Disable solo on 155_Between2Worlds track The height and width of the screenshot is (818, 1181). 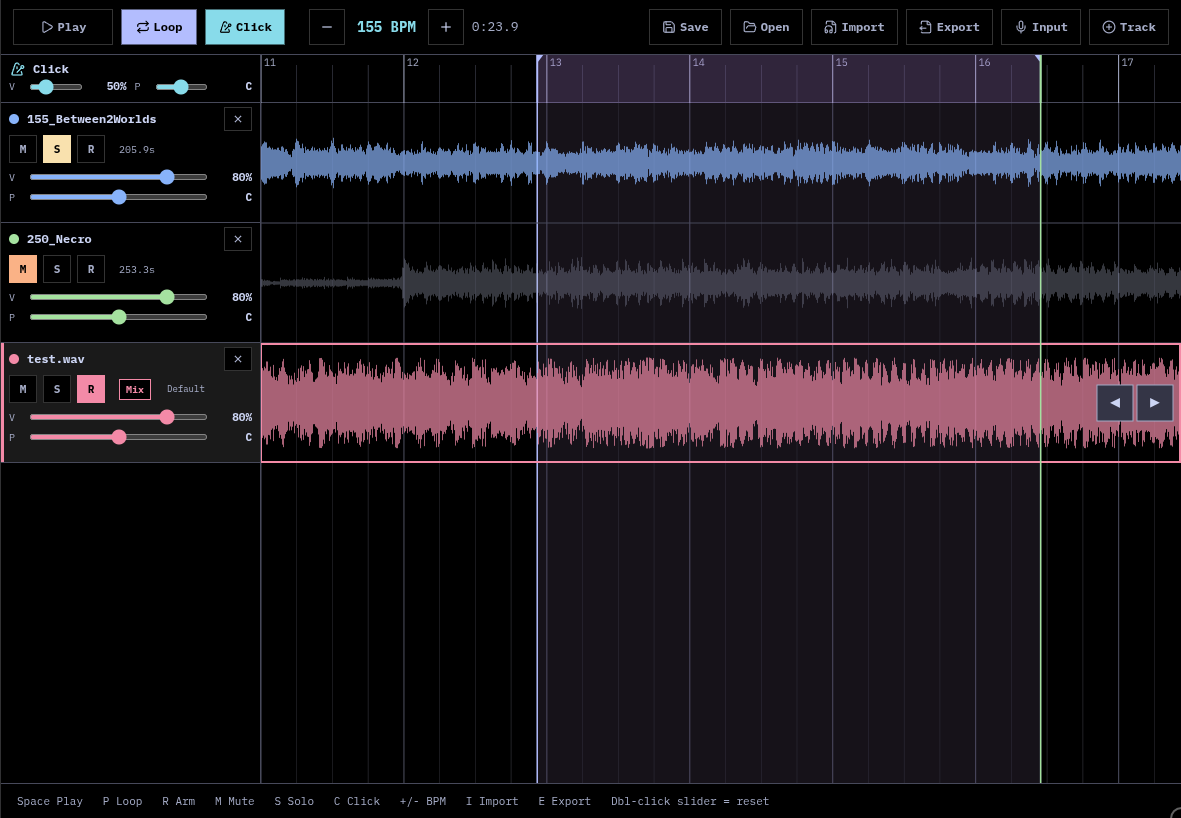(x=57, y=149)
